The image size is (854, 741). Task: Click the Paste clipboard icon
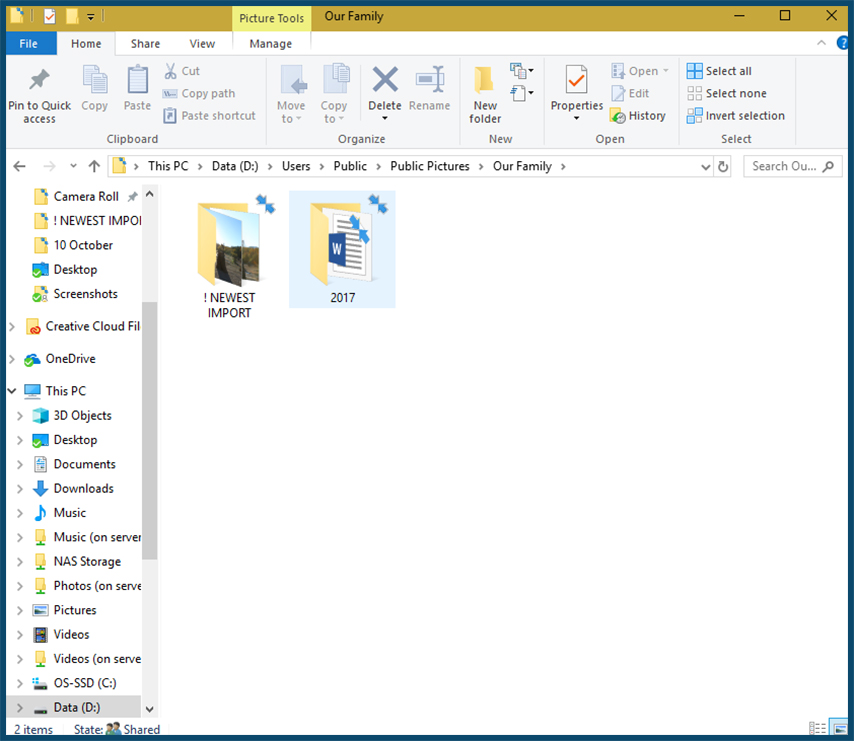pyautogui.click(x=137, y=80)
